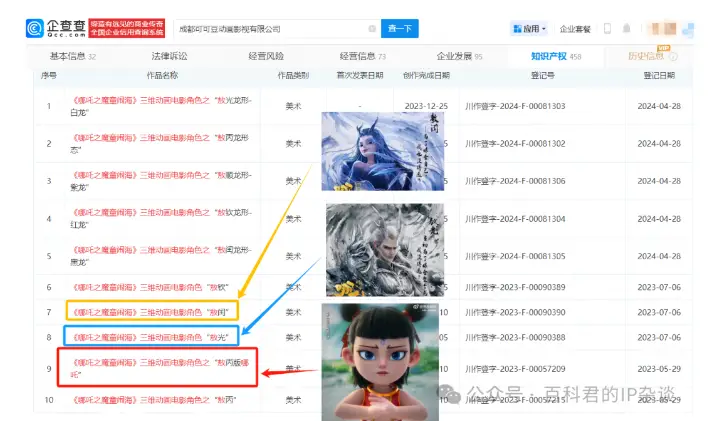Viewport: 724px width, 421px height.
Task: Click the 登记号 column header
Action: click(x=543, y=75)
